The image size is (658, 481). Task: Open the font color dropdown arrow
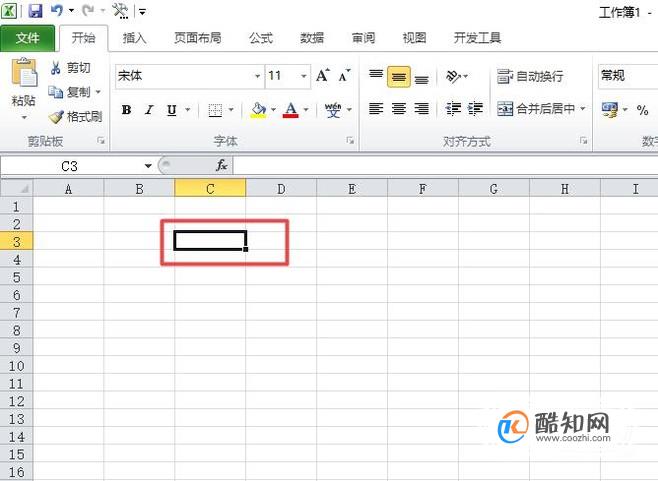[306, 110]
